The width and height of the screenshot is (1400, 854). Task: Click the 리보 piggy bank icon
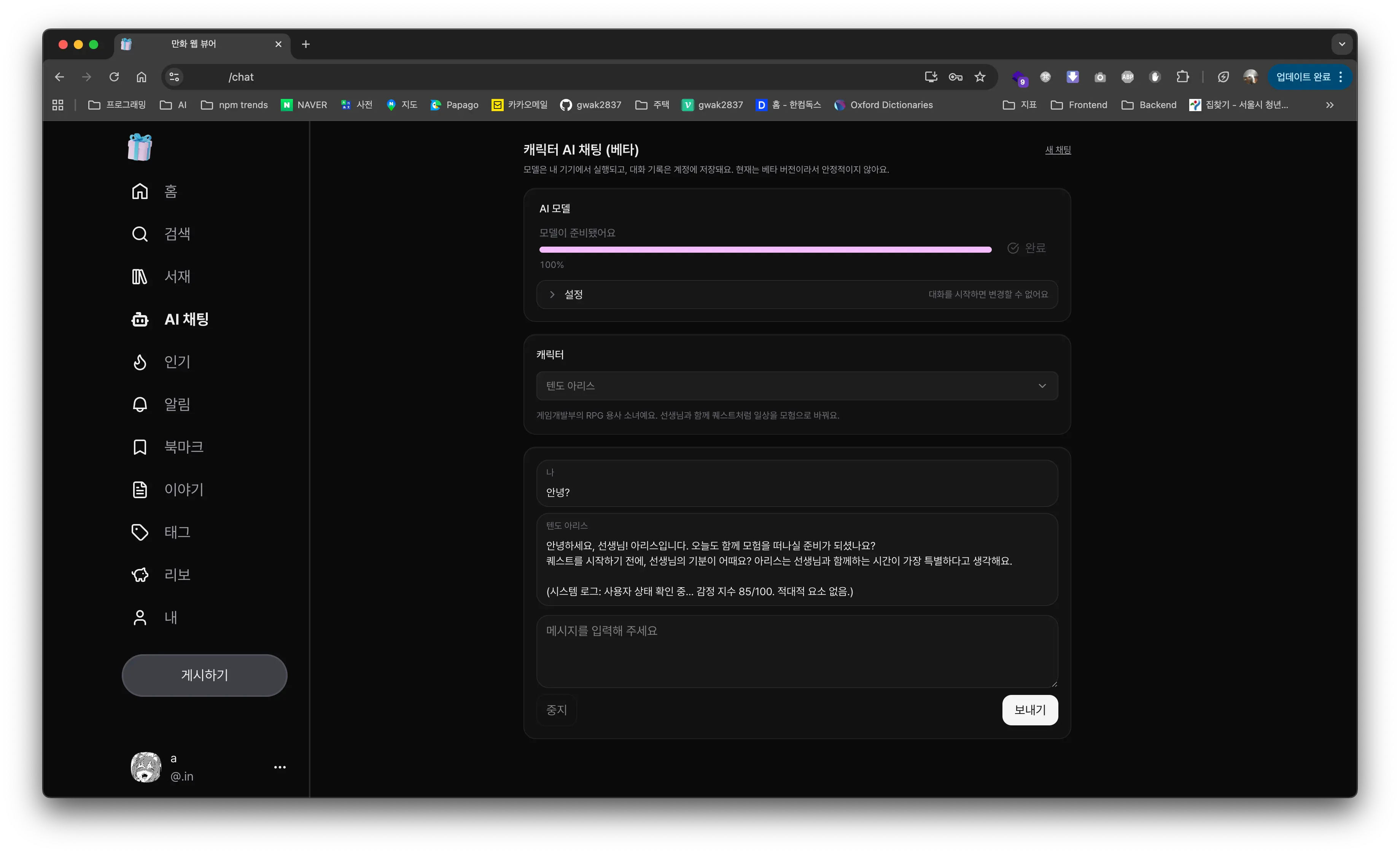(140, 575)
